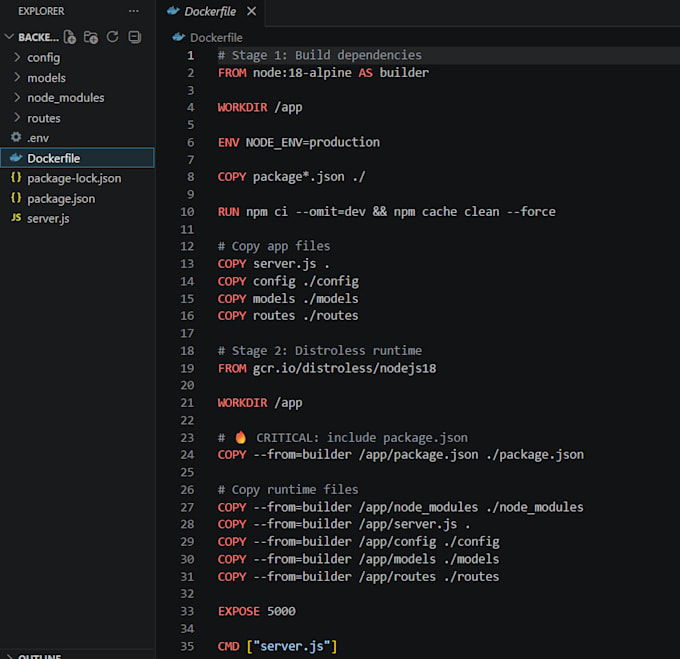Screen dimensions: 680x659
Task: Open Explorer views and more actions menu
Action: point(134,11)
